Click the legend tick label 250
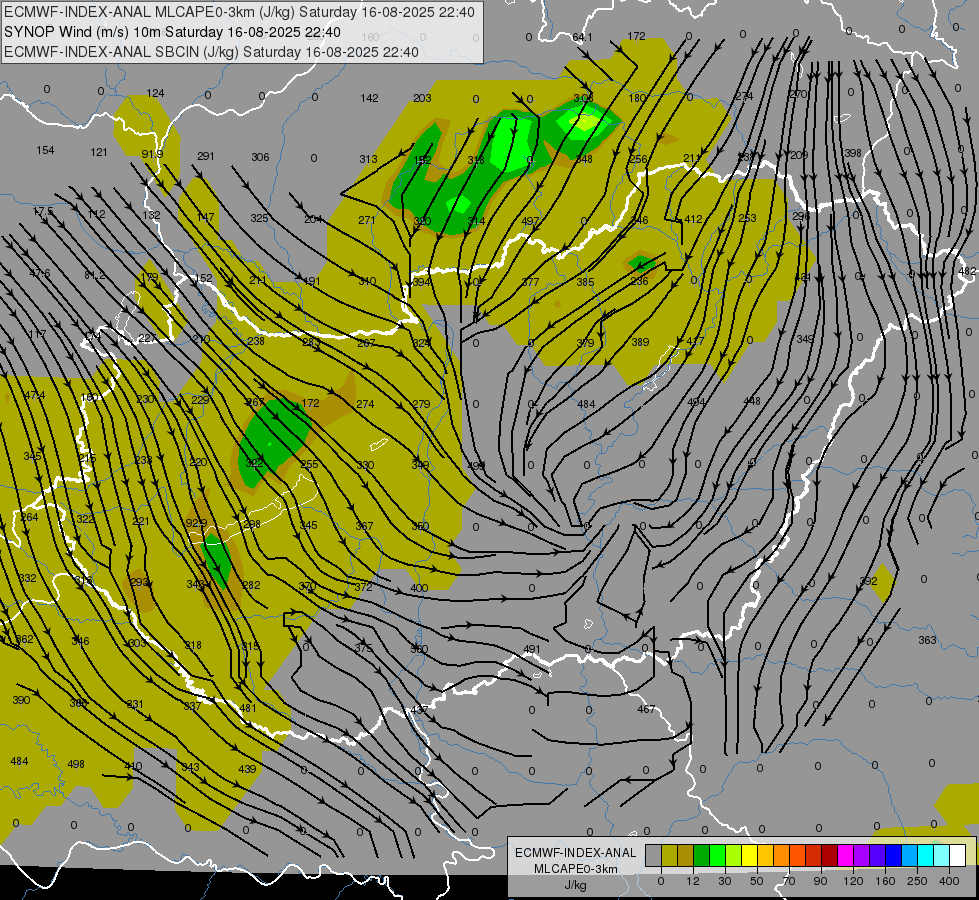The image size is (979, 900). (x=917, y=881)
